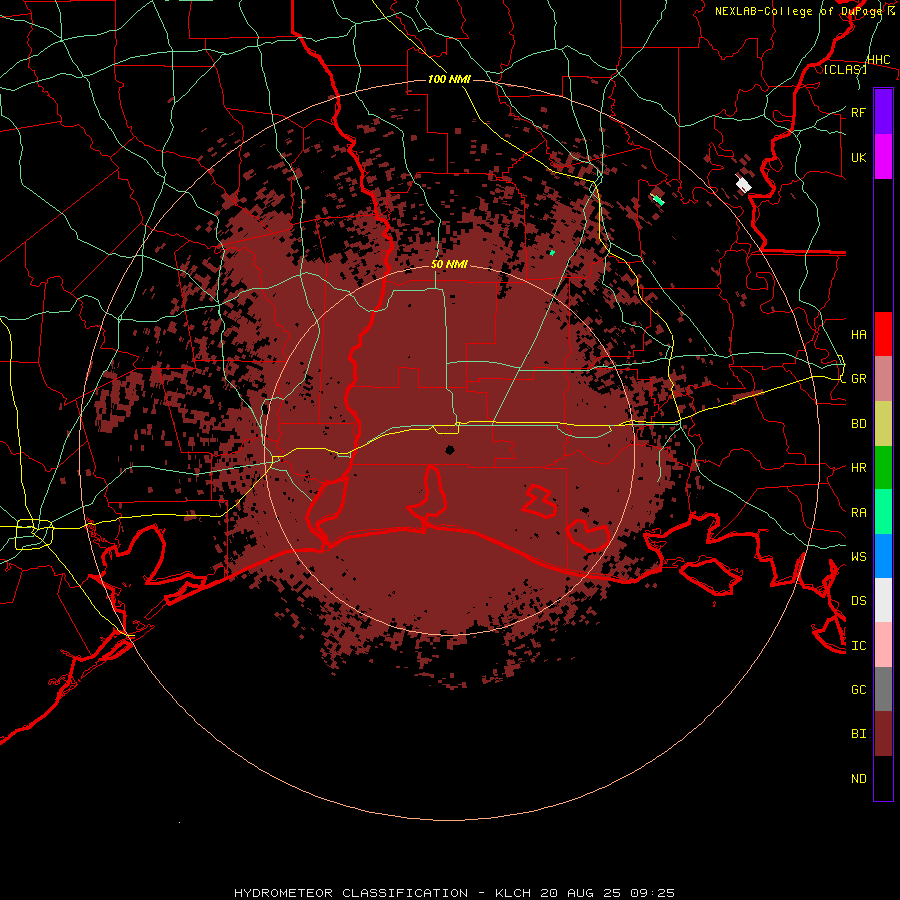Click the Hydrometeor Classification KLCH title caption

pos(454,893)
